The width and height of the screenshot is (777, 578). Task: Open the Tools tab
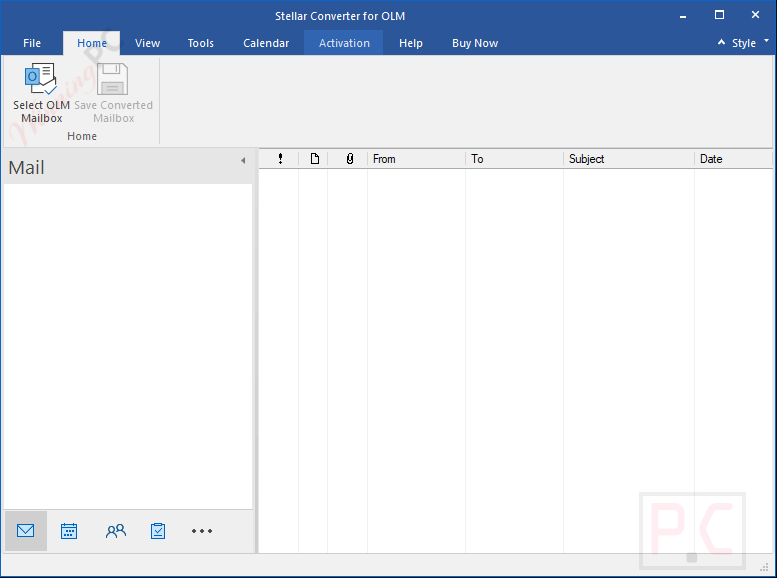[x=201, y=43]
